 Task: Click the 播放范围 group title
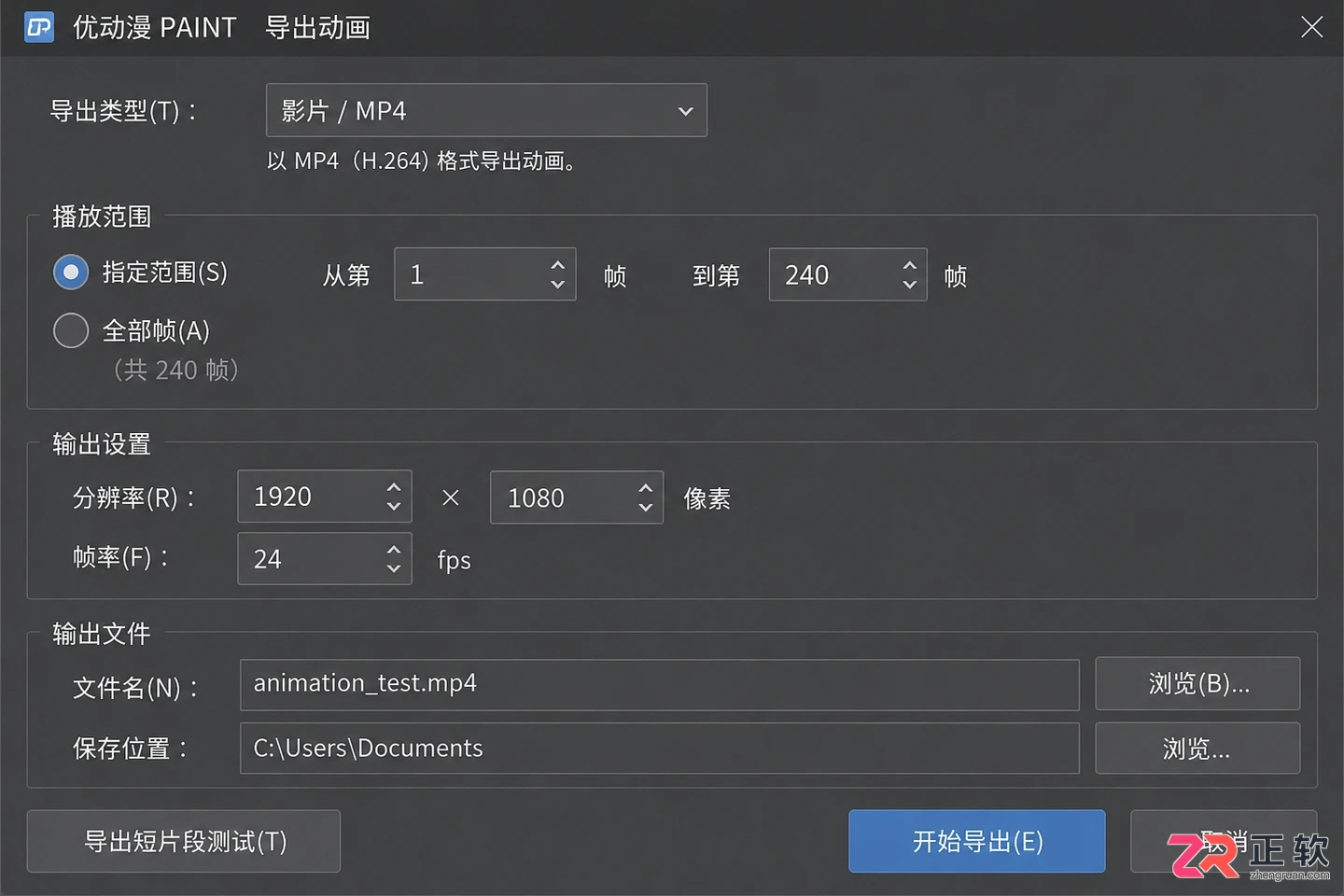point(102,217)
